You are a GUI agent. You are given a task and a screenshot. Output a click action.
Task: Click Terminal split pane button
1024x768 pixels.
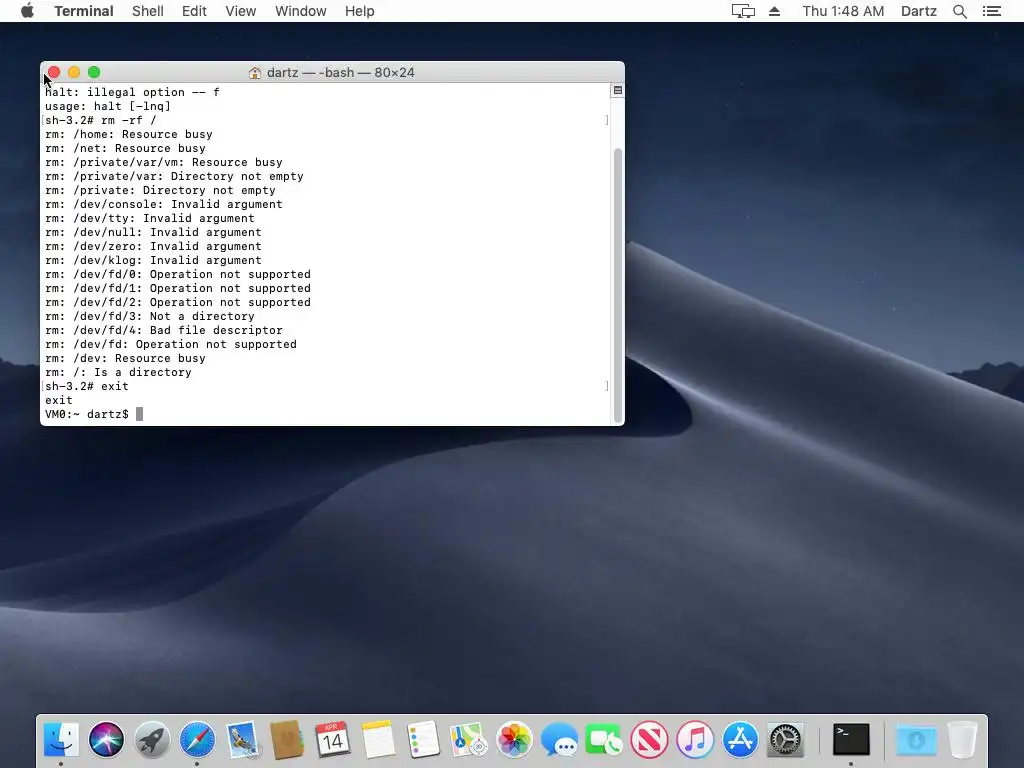pyautogui.click(x=617, y=90)
